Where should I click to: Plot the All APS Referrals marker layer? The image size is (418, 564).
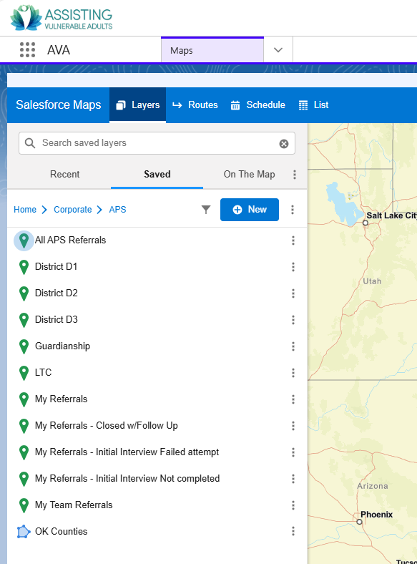[x=24, y=240]
